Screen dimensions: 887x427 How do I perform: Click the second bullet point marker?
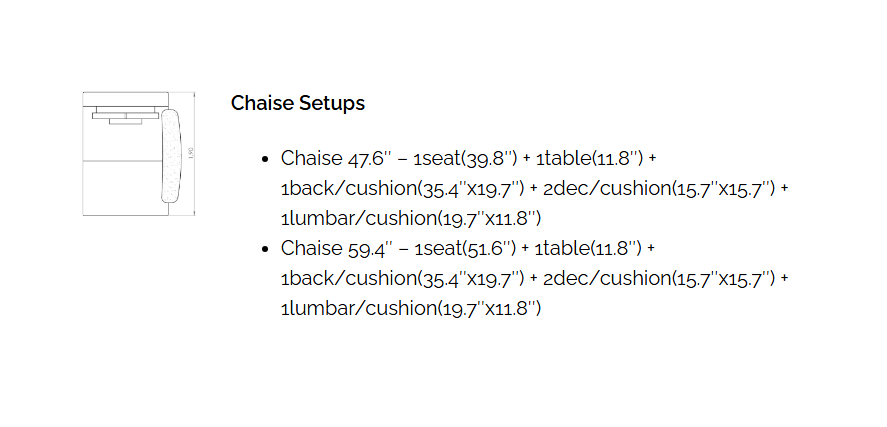(x=265, y=249)
